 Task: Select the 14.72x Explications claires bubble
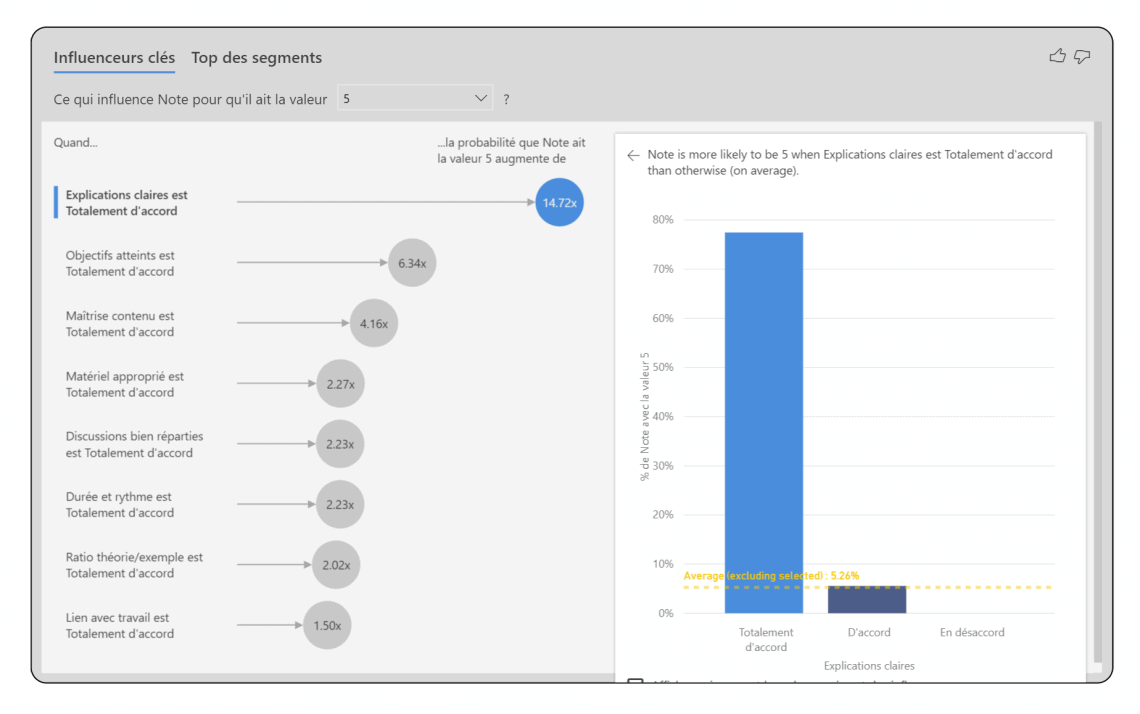point(559,202)
